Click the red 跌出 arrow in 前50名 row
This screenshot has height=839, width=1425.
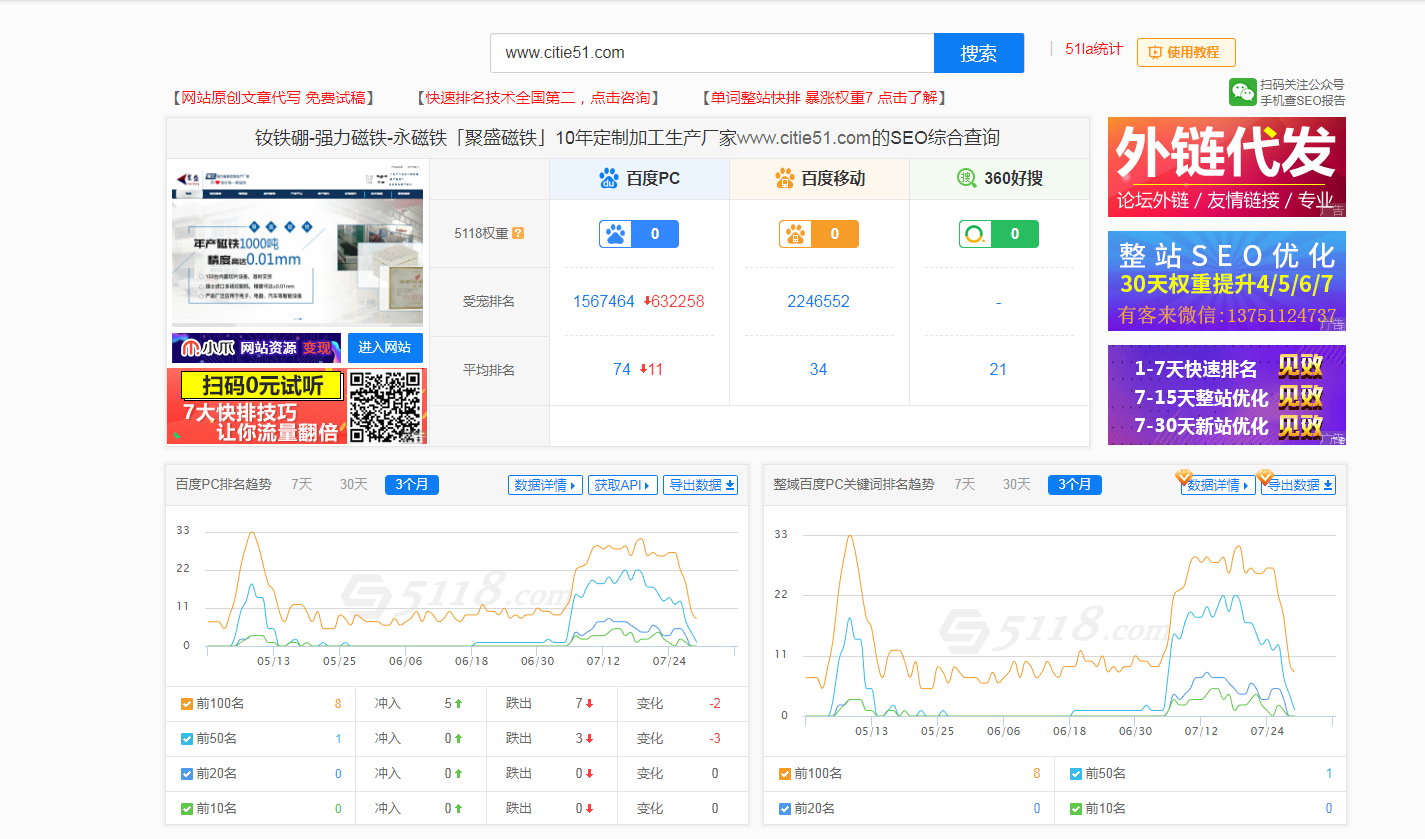click(590, 739)
